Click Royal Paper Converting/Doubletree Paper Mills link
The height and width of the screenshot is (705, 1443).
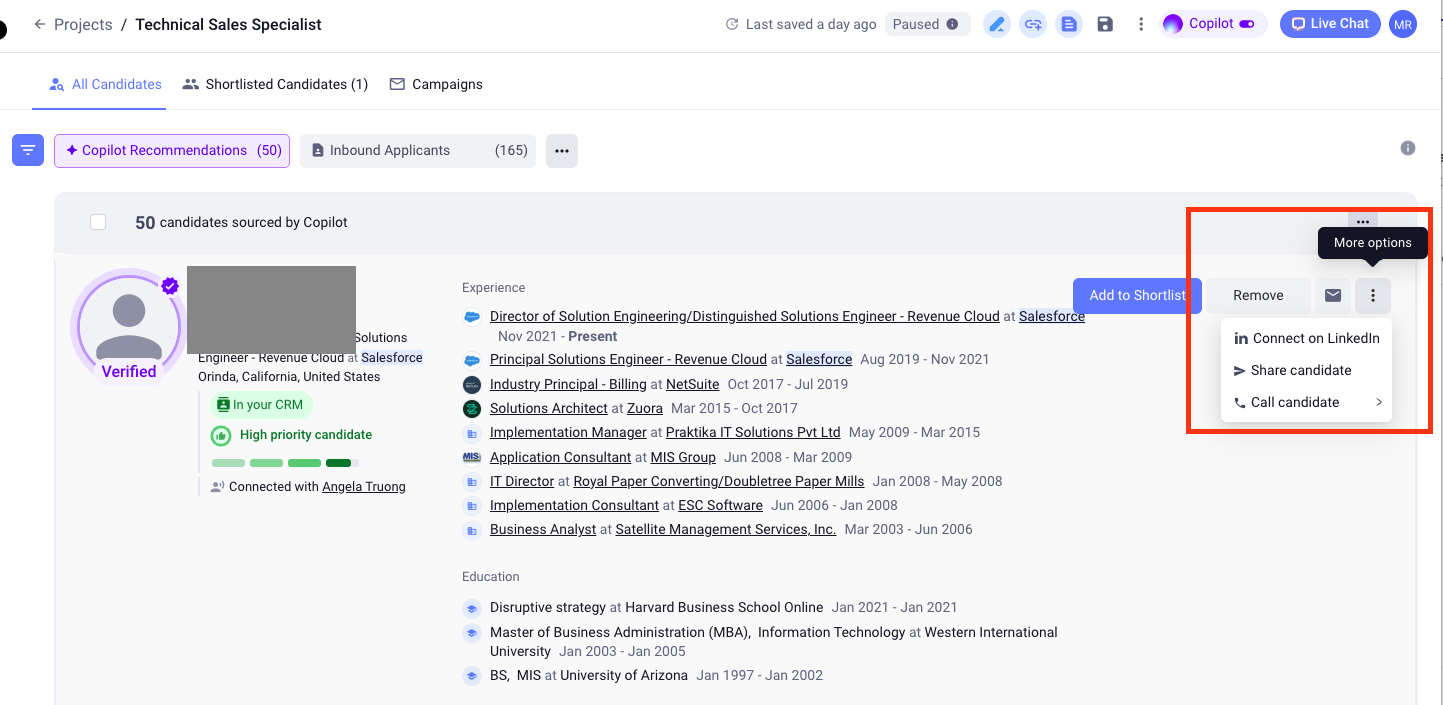719,481
